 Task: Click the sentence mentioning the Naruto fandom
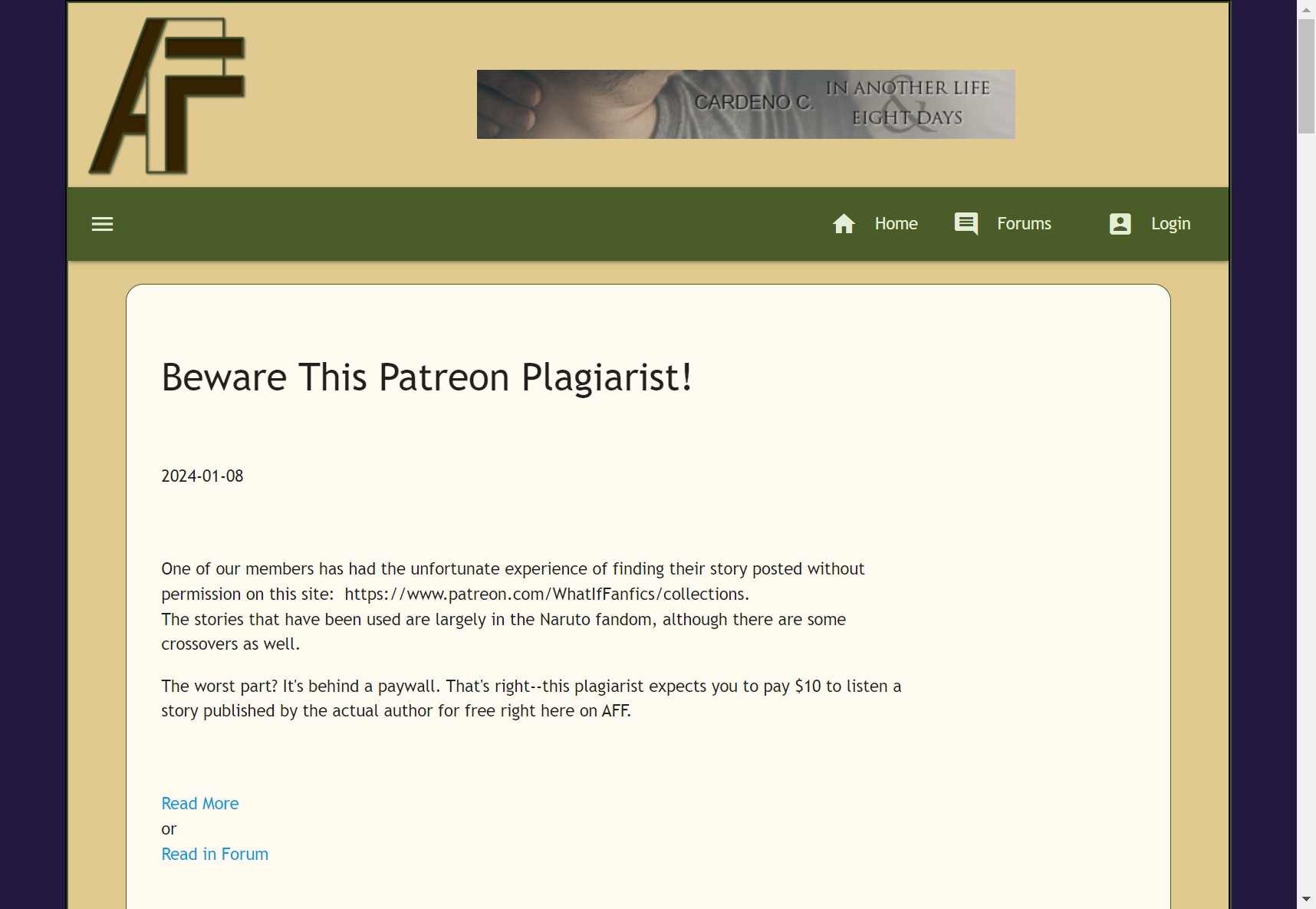pyautogui.click(x=503, y=619)
